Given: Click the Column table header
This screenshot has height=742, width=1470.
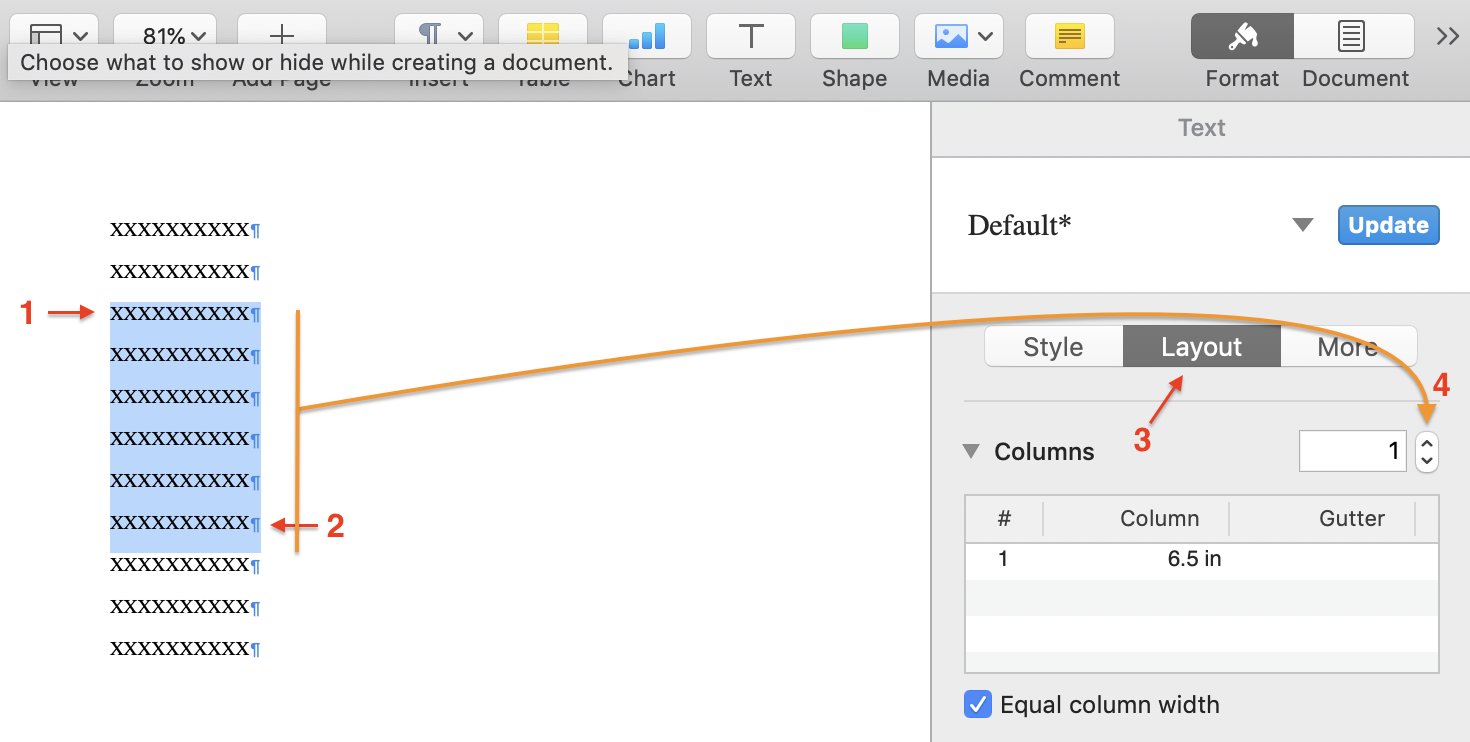Looking at the screenshot, I should (1159, 518).
